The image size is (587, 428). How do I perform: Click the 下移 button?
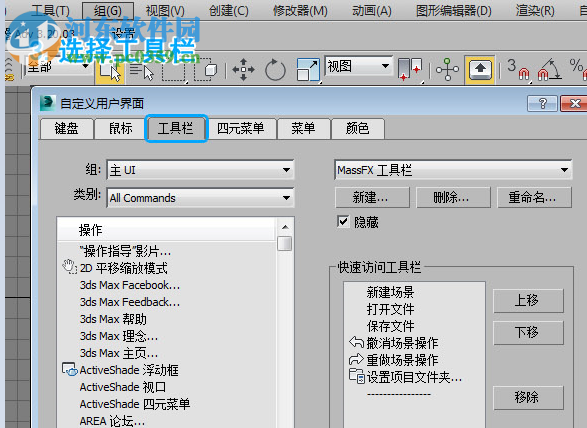528,333
